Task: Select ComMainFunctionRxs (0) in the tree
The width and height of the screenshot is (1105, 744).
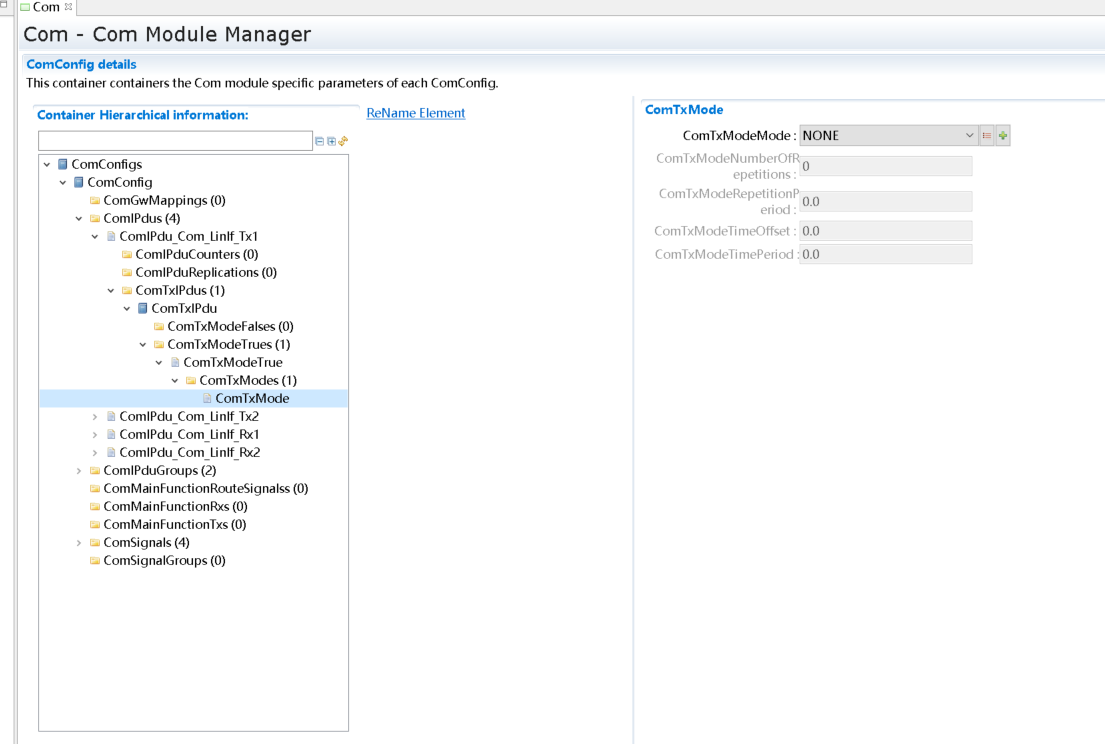Action: pos(174,506)
